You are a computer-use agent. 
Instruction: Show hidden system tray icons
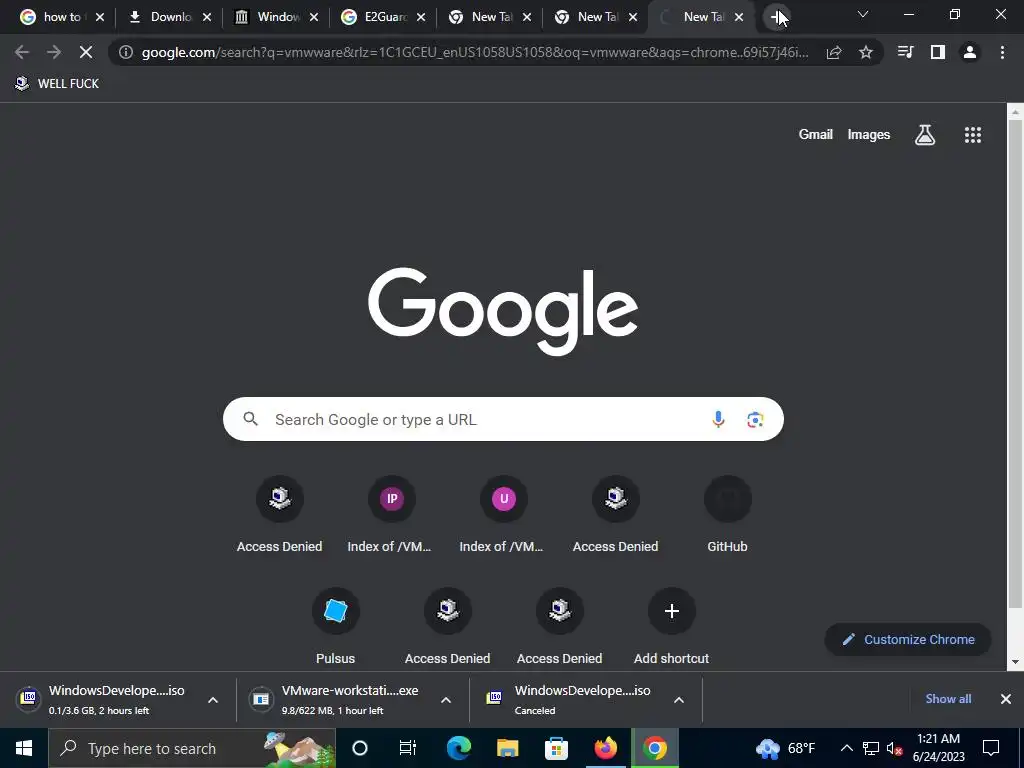[x=846, y=748]
